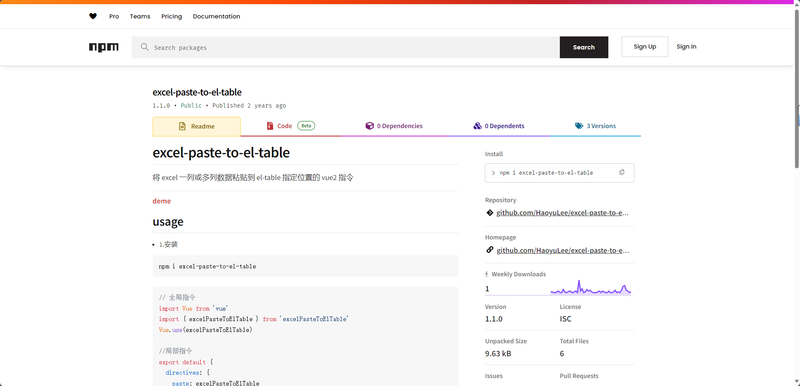
Task: Click the 9.63 kB unpacked size value
Action: [x=498, y=353]
